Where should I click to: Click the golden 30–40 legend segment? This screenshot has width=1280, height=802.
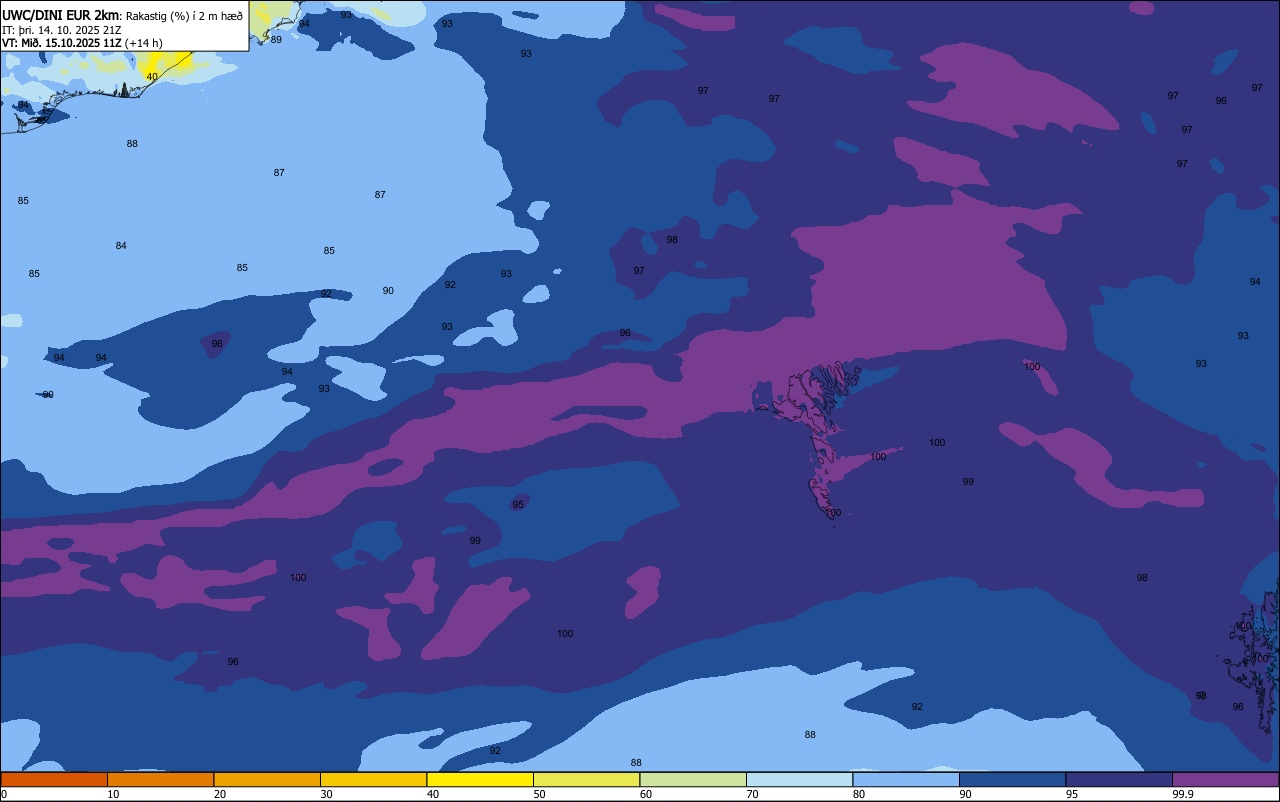tap(373, 779)
